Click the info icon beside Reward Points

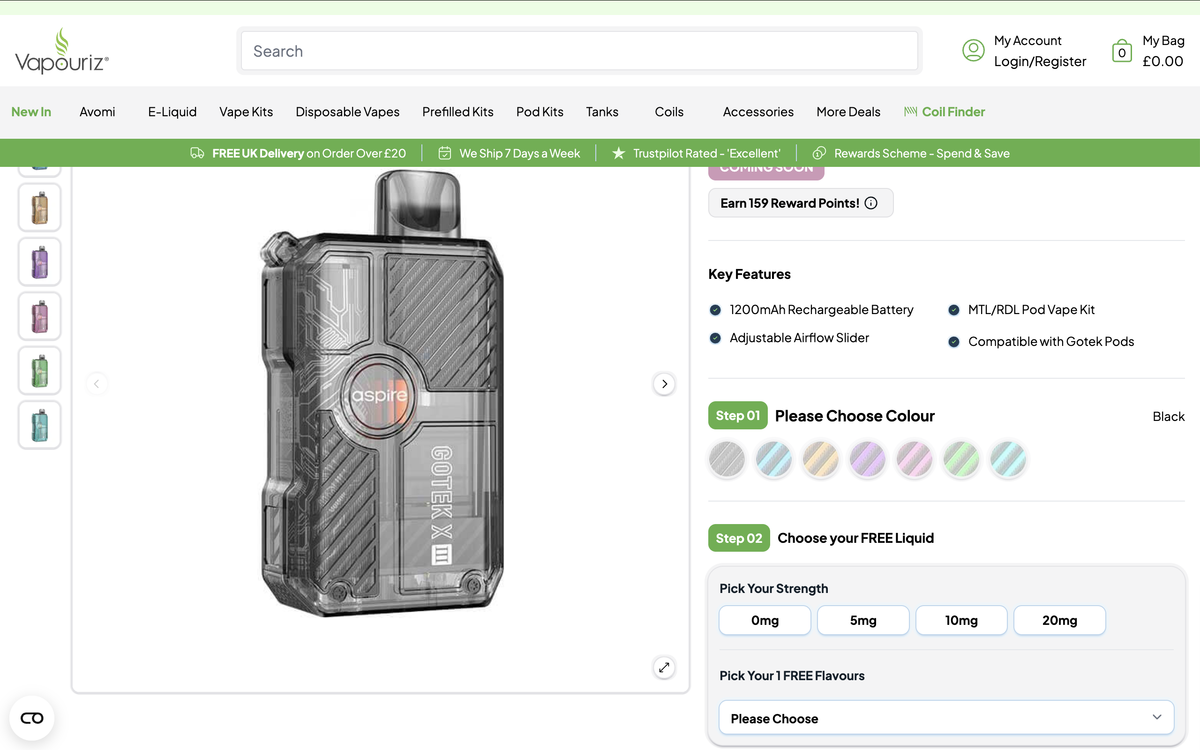pyautogui.click(x=871, y=203)
